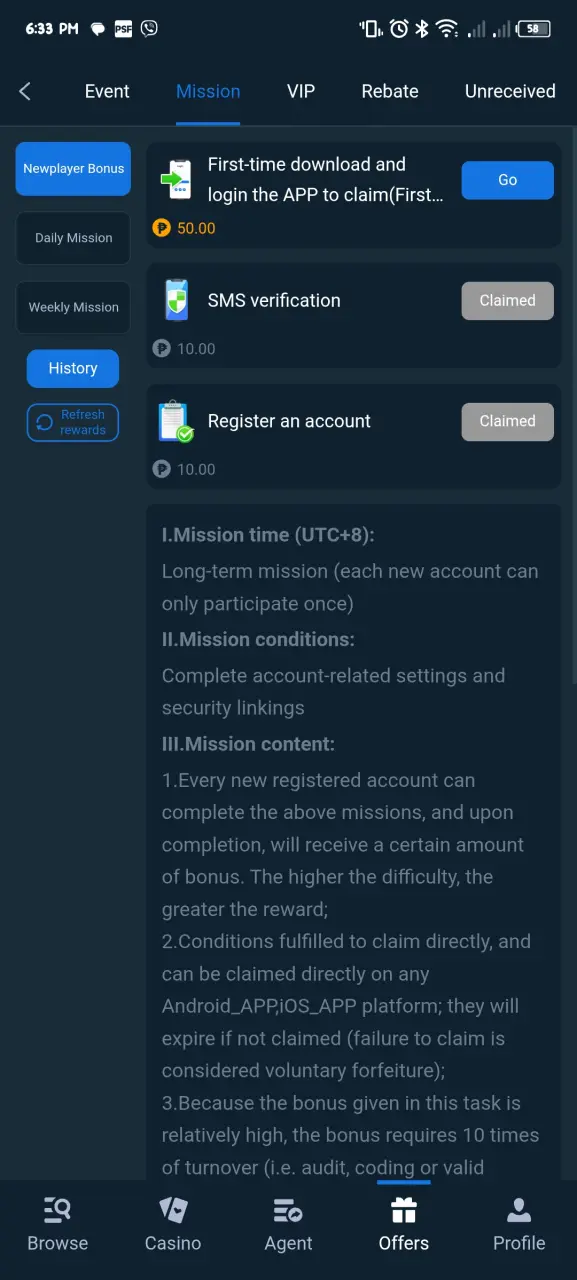
Task: Select the Weekly Mission category
Action: point(73,307)
